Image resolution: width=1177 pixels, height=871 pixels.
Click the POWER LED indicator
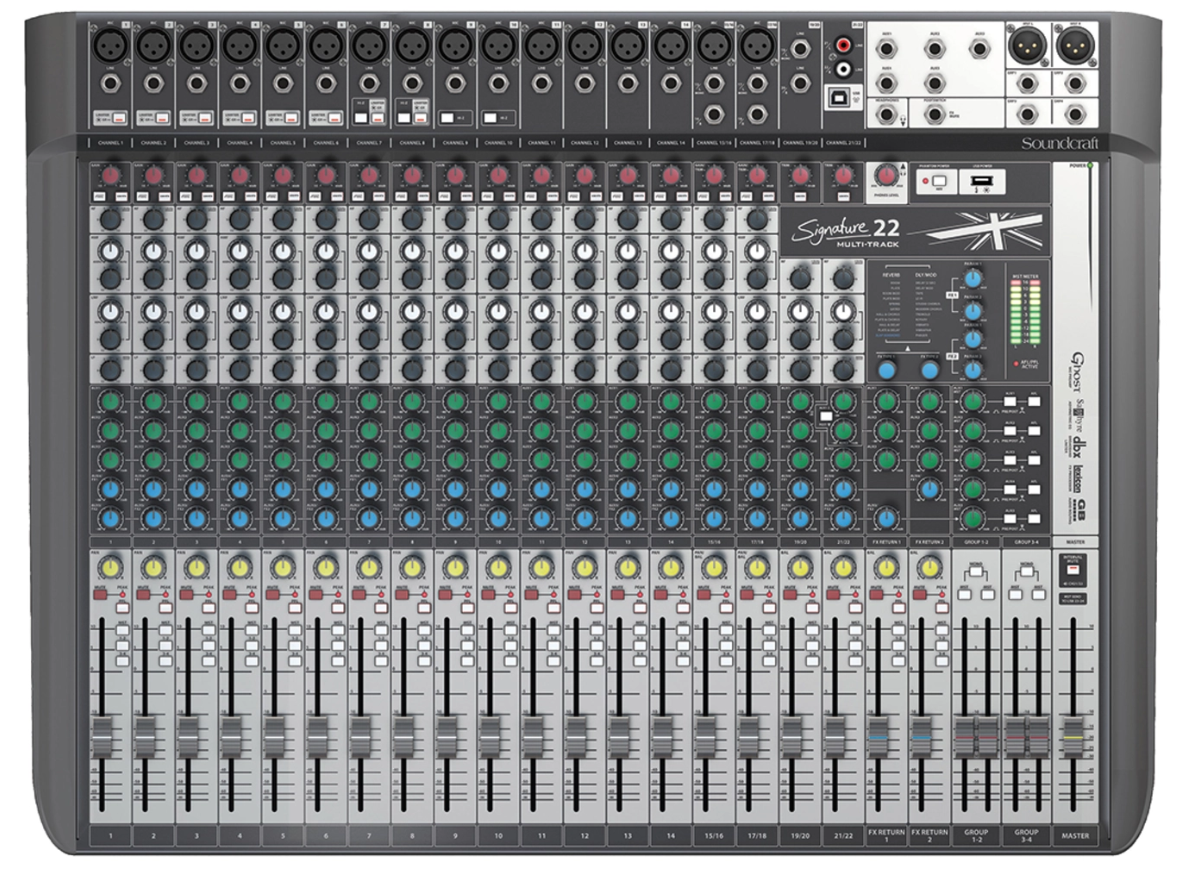pyautogui.click(x=1088, y=164)
